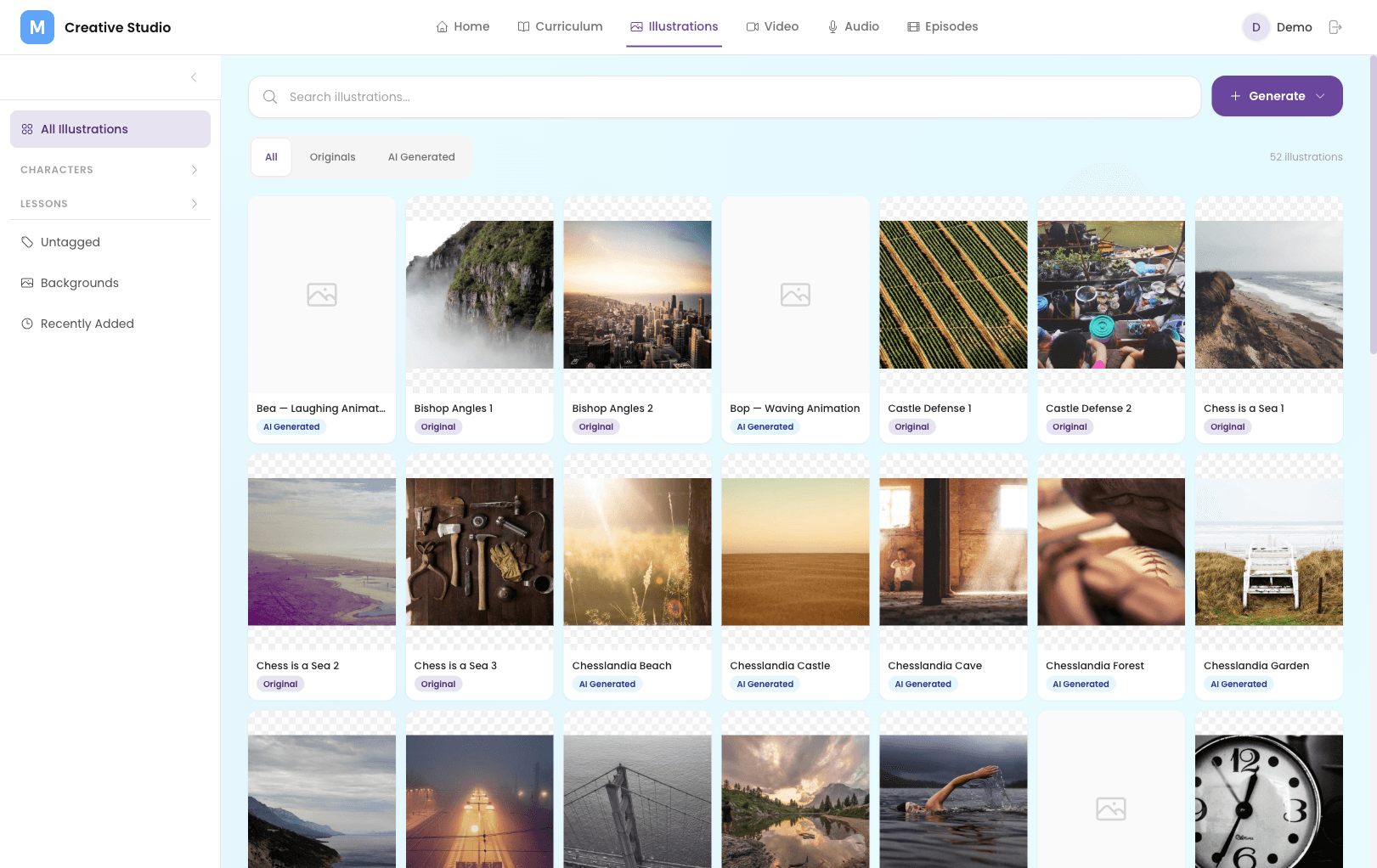The image size is (1377, 868).
Task: Select the AI Generated filter tab
Action: (x=421, y=156)
